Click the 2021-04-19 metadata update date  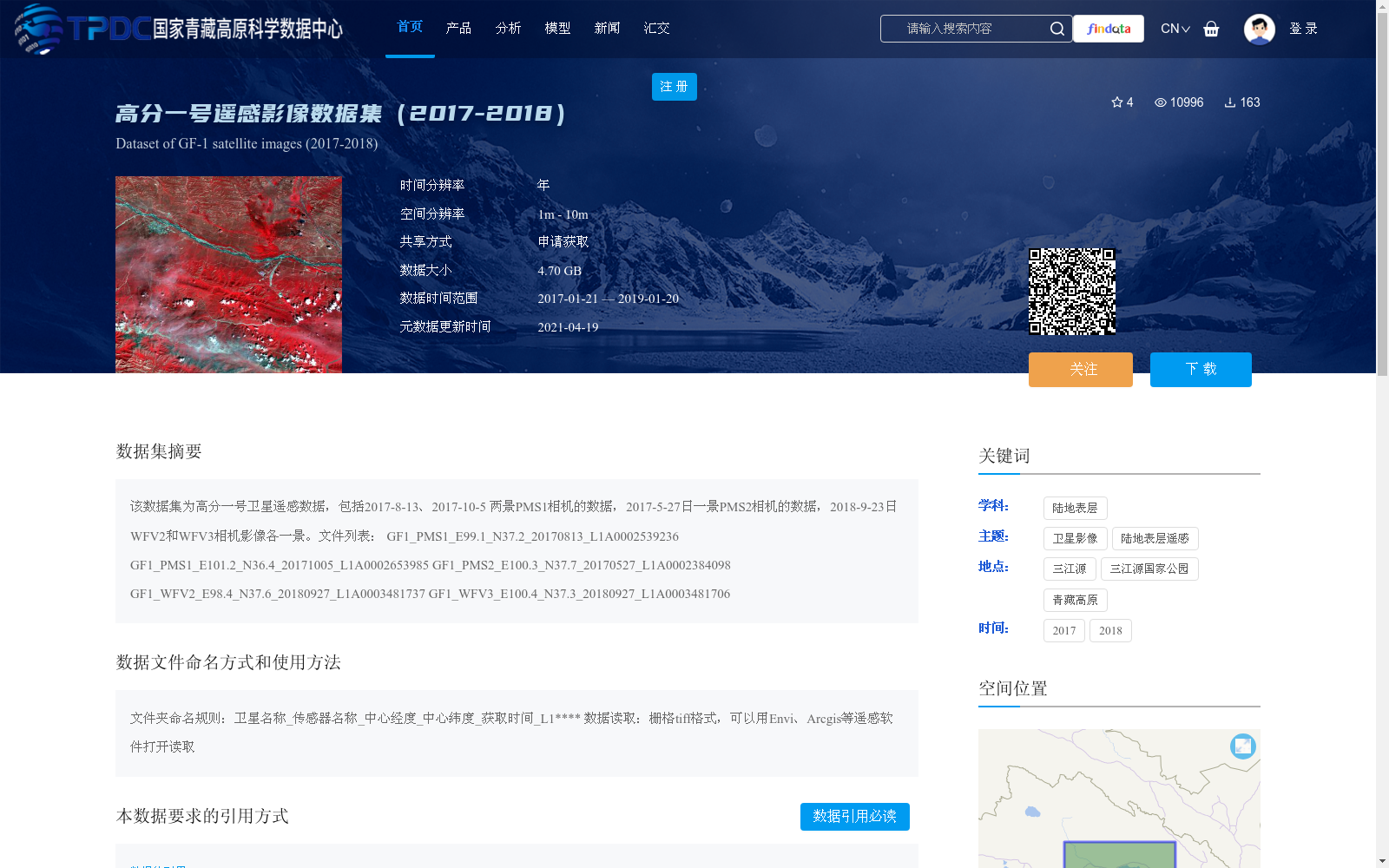[568, 327]
